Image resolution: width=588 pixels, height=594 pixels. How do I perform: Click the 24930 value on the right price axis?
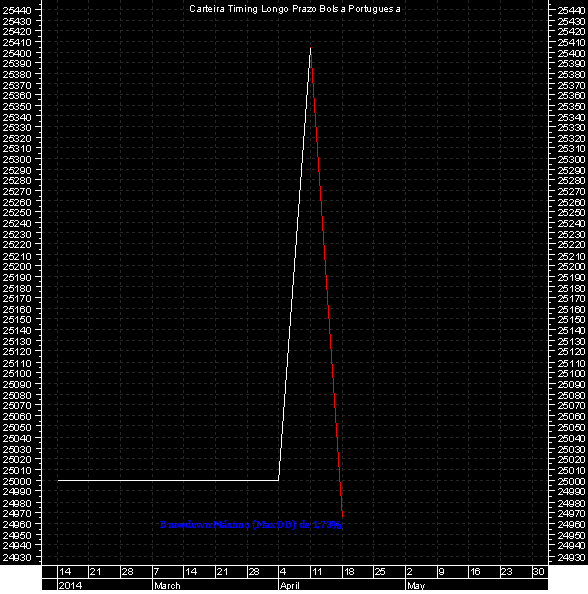pos(571,557)
